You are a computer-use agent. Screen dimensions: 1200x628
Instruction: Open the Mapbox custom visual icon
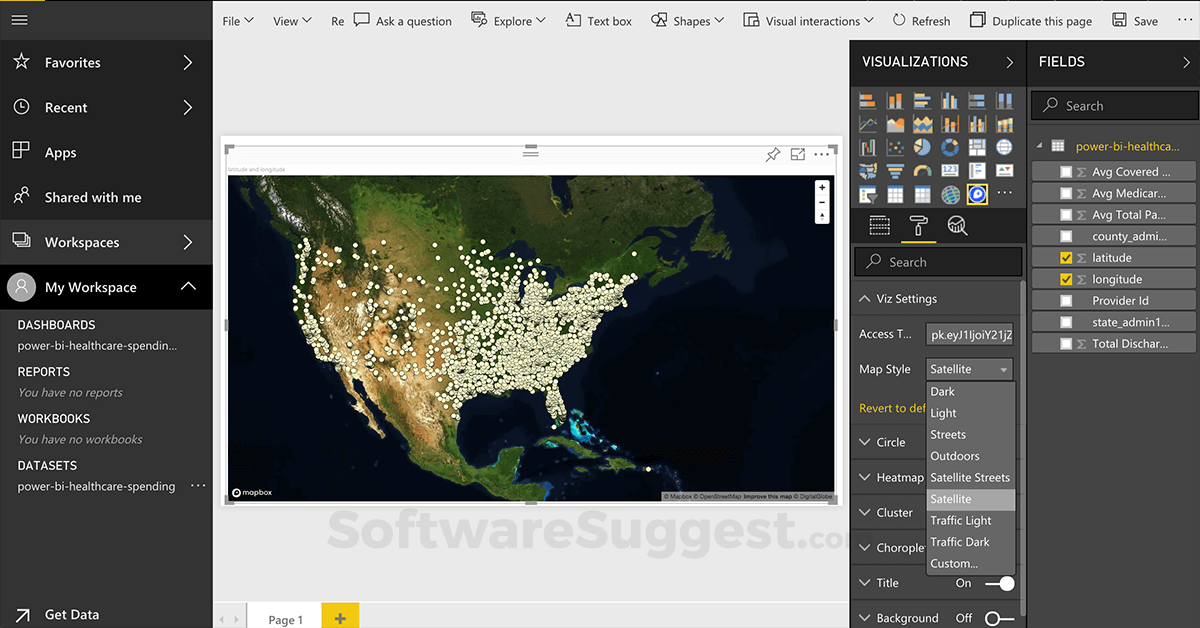click(x=977, y=193)
